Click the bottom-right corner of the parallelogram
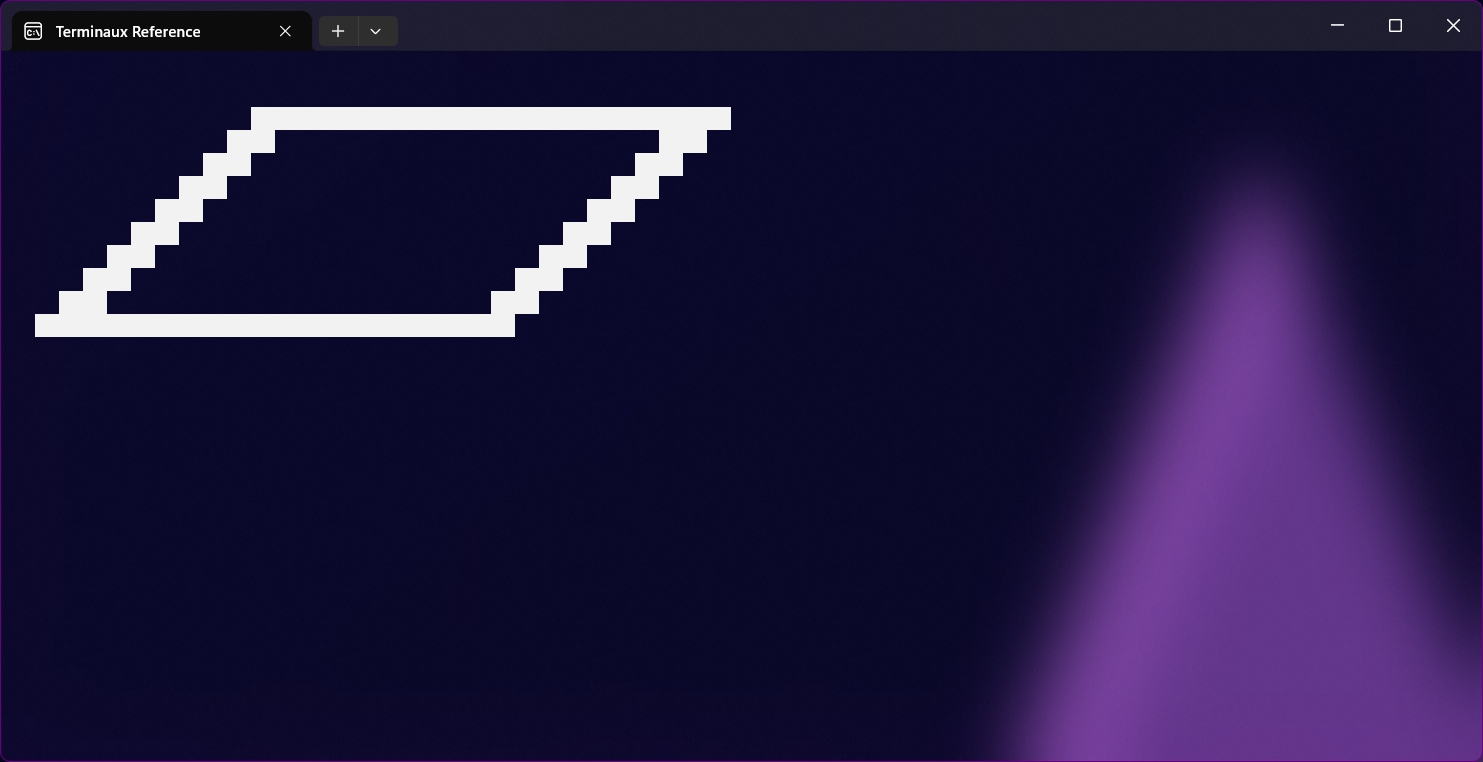The image size is (1483, 762). (502, 325)
